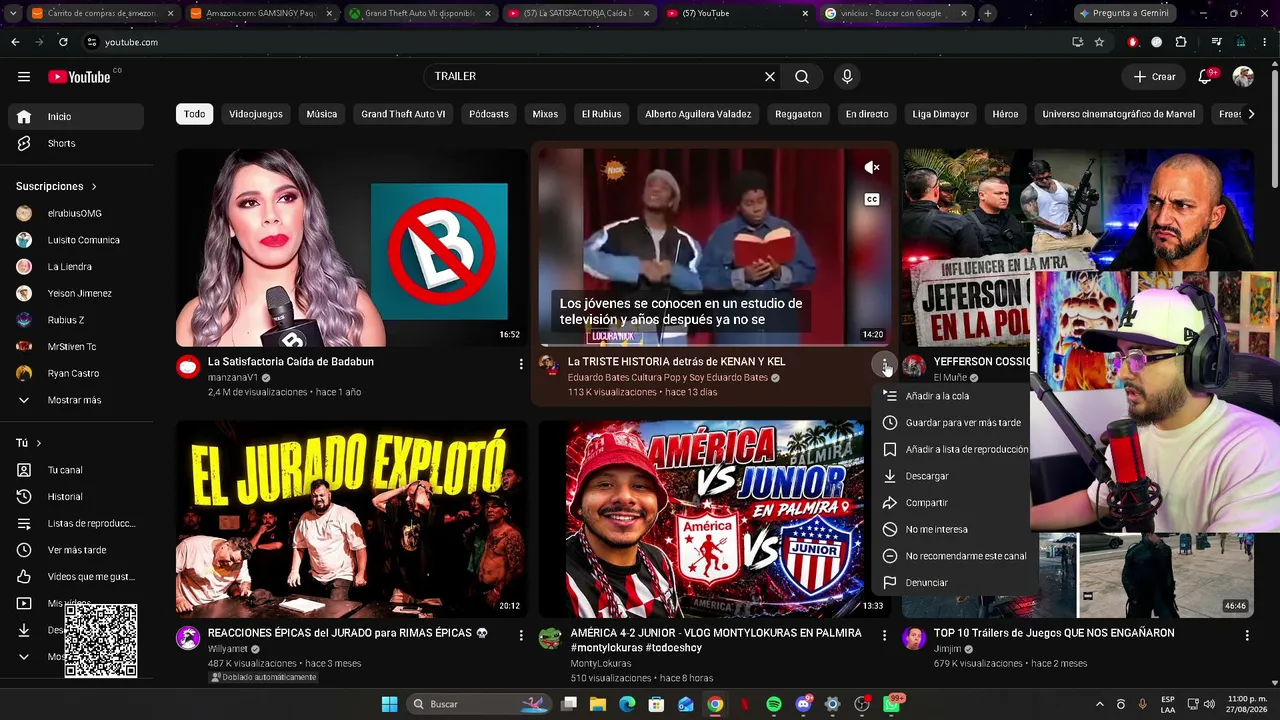Expand the Suscripciones section chevron
Screen dimensions: 1280x720
click(94, 187)
